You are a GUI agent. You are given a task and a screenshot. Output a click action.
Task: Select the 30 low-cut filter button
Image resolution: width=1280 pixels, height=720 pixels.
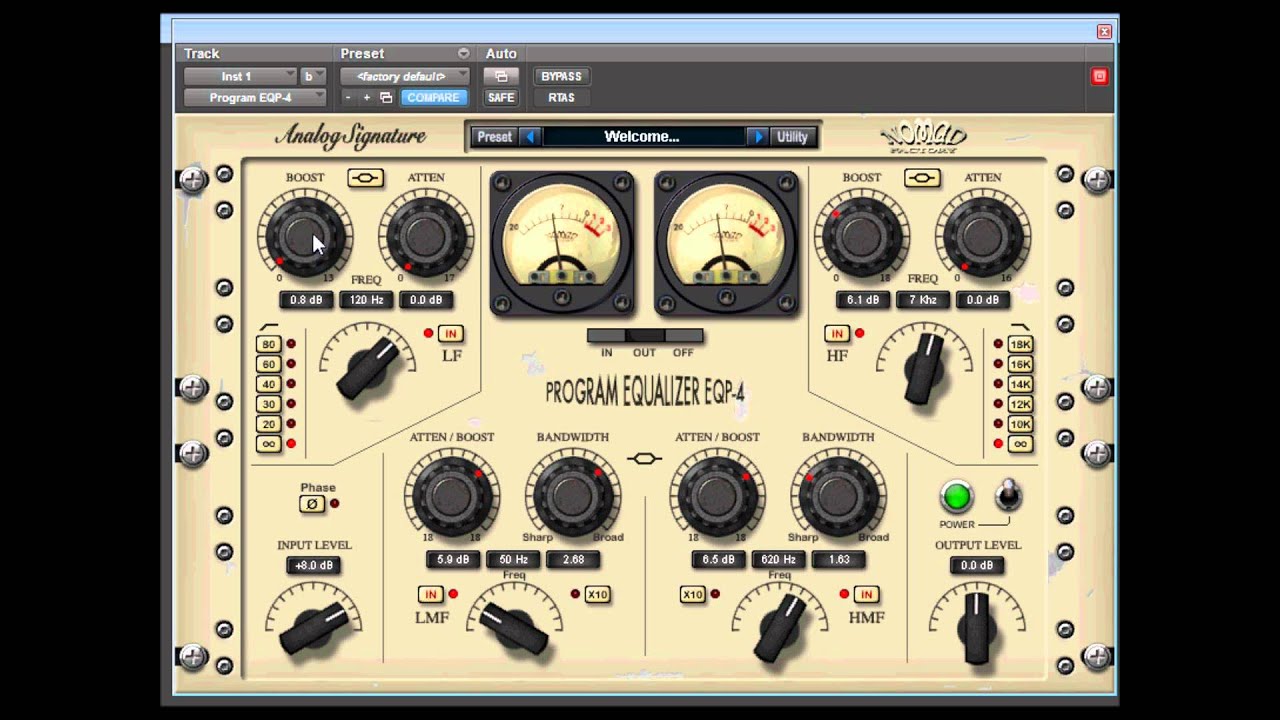pyautogui.click(x=268, y=404)
